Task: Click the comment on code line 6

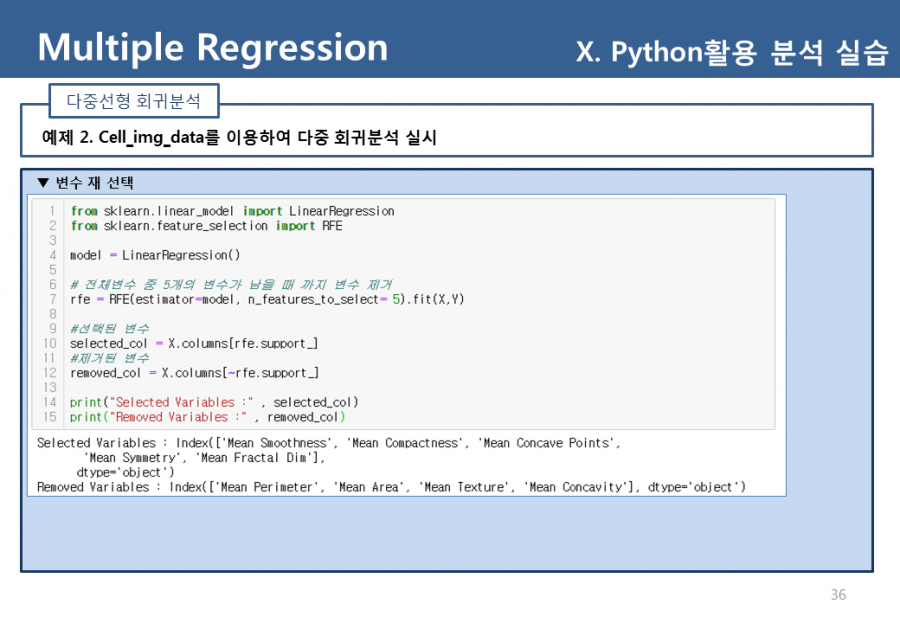Action: 231,284
